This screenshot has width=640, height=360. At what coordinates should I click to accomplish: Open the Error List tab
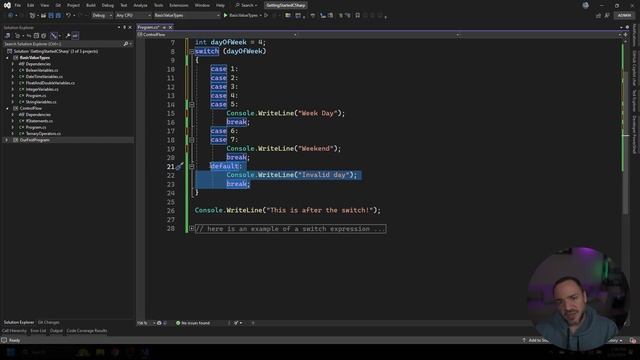pos(38,331)
